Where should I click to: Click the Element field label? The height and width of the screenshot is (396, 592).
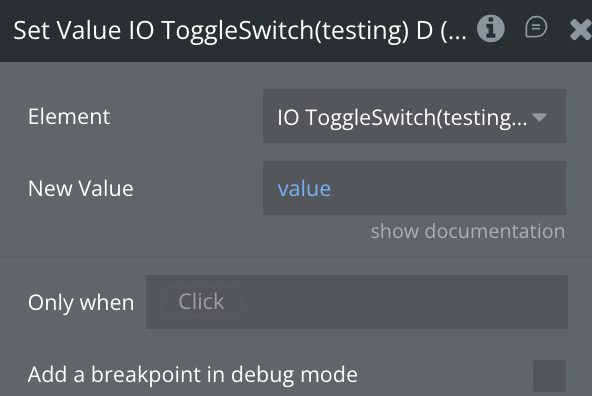[69, 116]
